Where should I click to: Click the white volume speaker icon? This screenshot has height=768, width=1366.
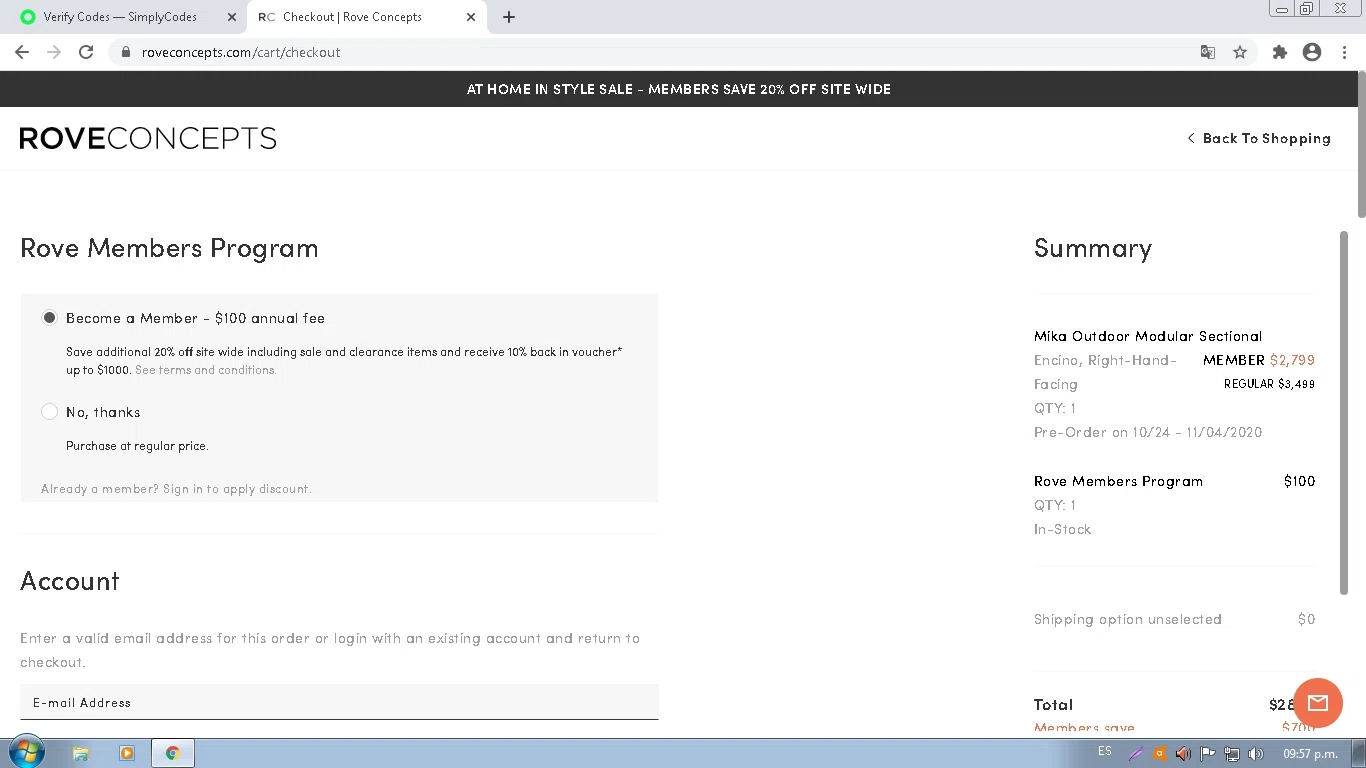pos(1256,754)
